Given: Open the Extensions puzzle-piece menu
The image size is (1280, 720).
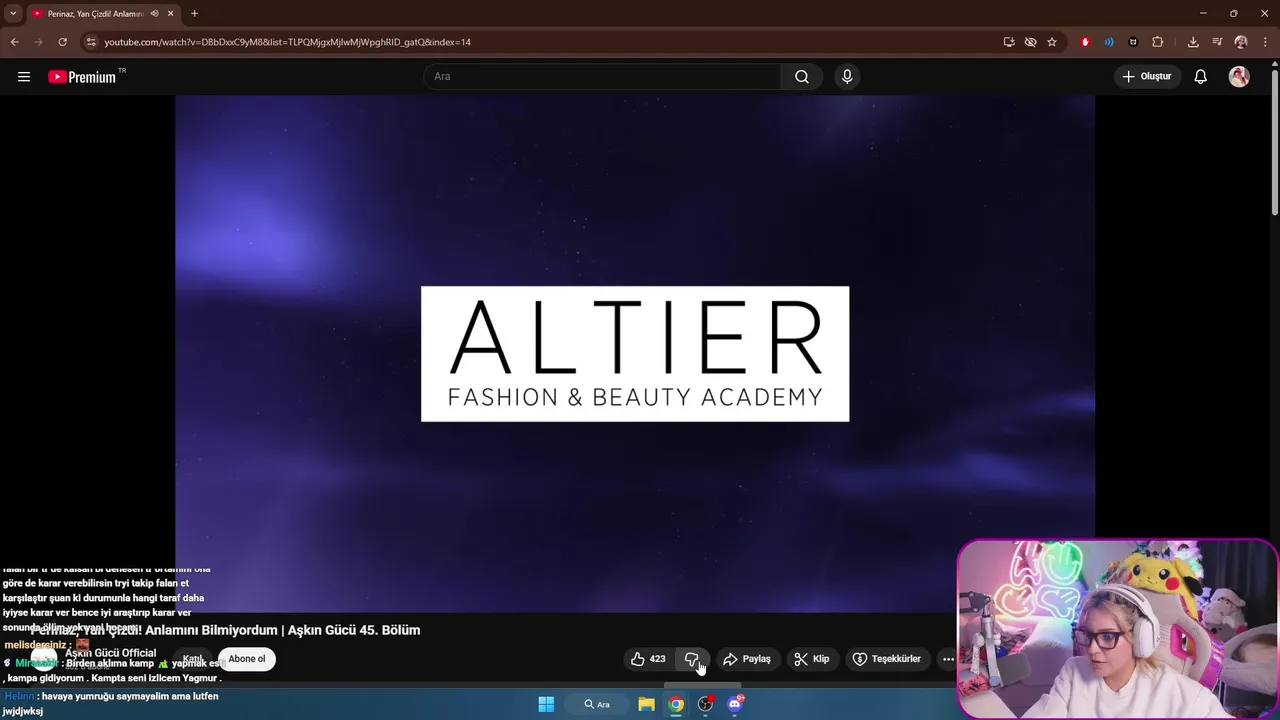Looking at the screenshot, I should [x=1158, y=42].
